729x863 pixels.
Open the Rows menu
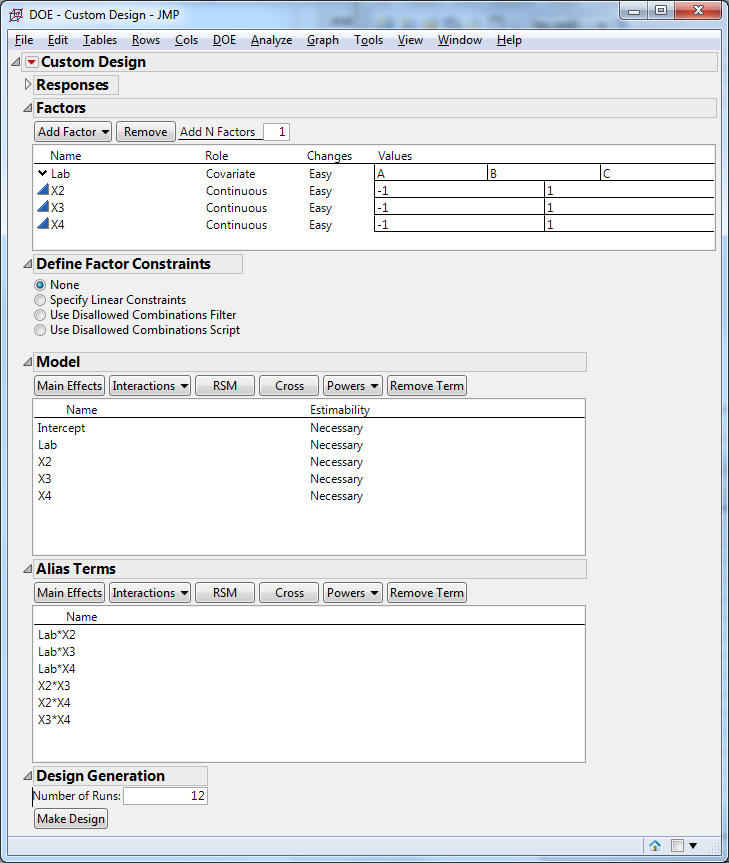coord(146,40)
